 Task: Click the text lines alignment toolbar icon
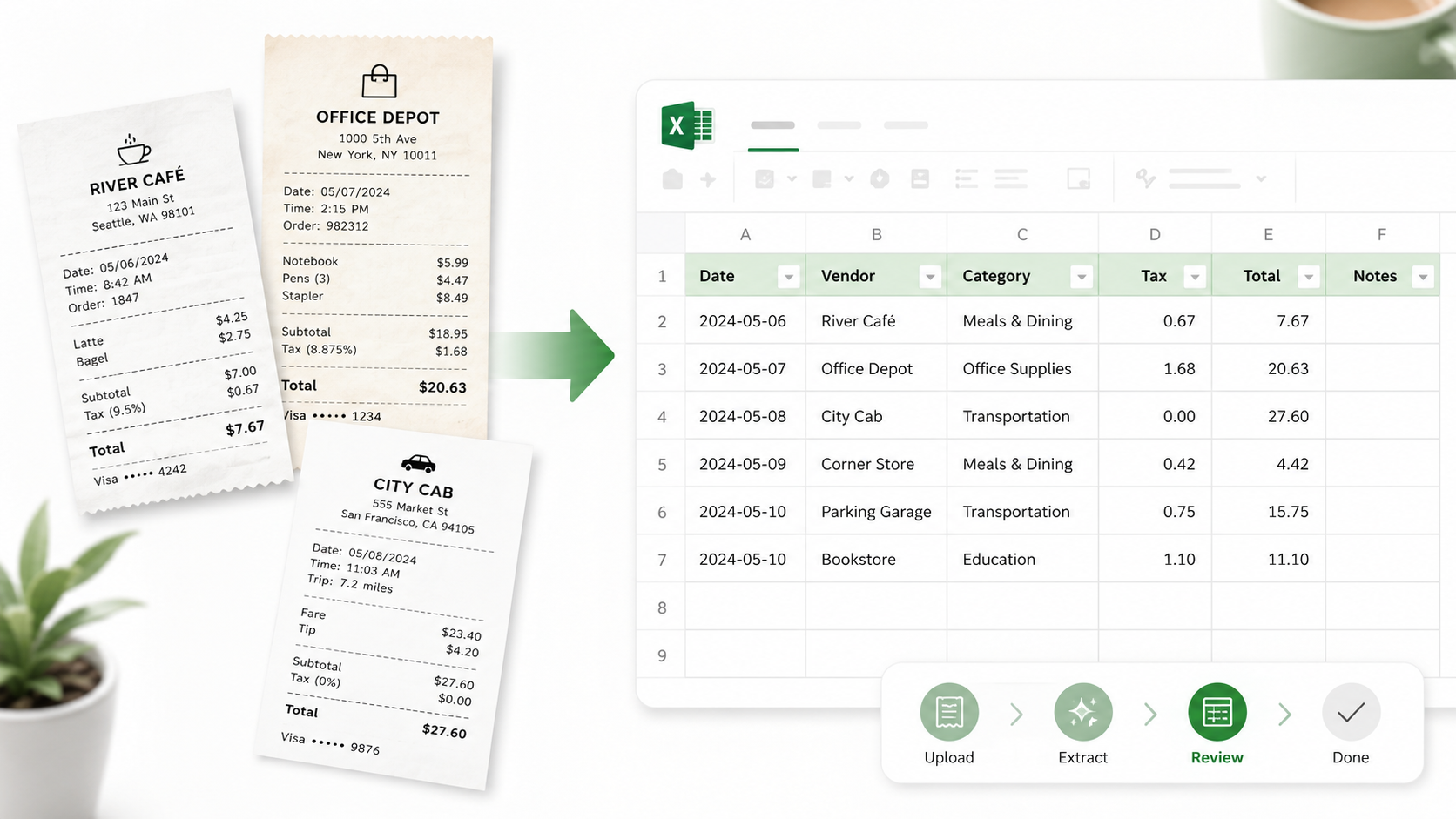pos(1011,179)
